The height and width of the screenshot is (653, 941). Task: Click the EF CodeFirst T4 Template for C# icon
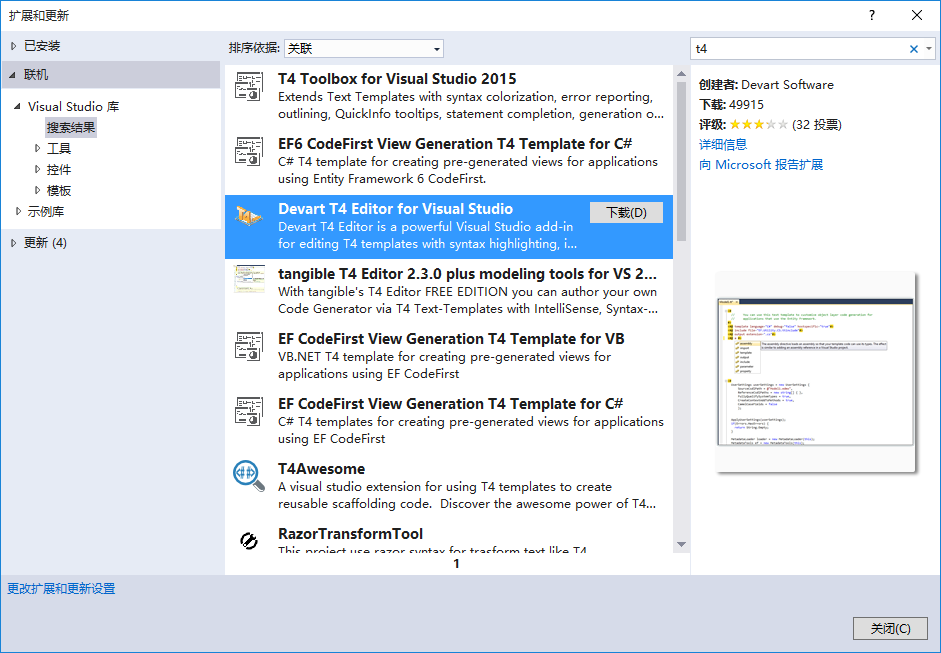[248, 411]
